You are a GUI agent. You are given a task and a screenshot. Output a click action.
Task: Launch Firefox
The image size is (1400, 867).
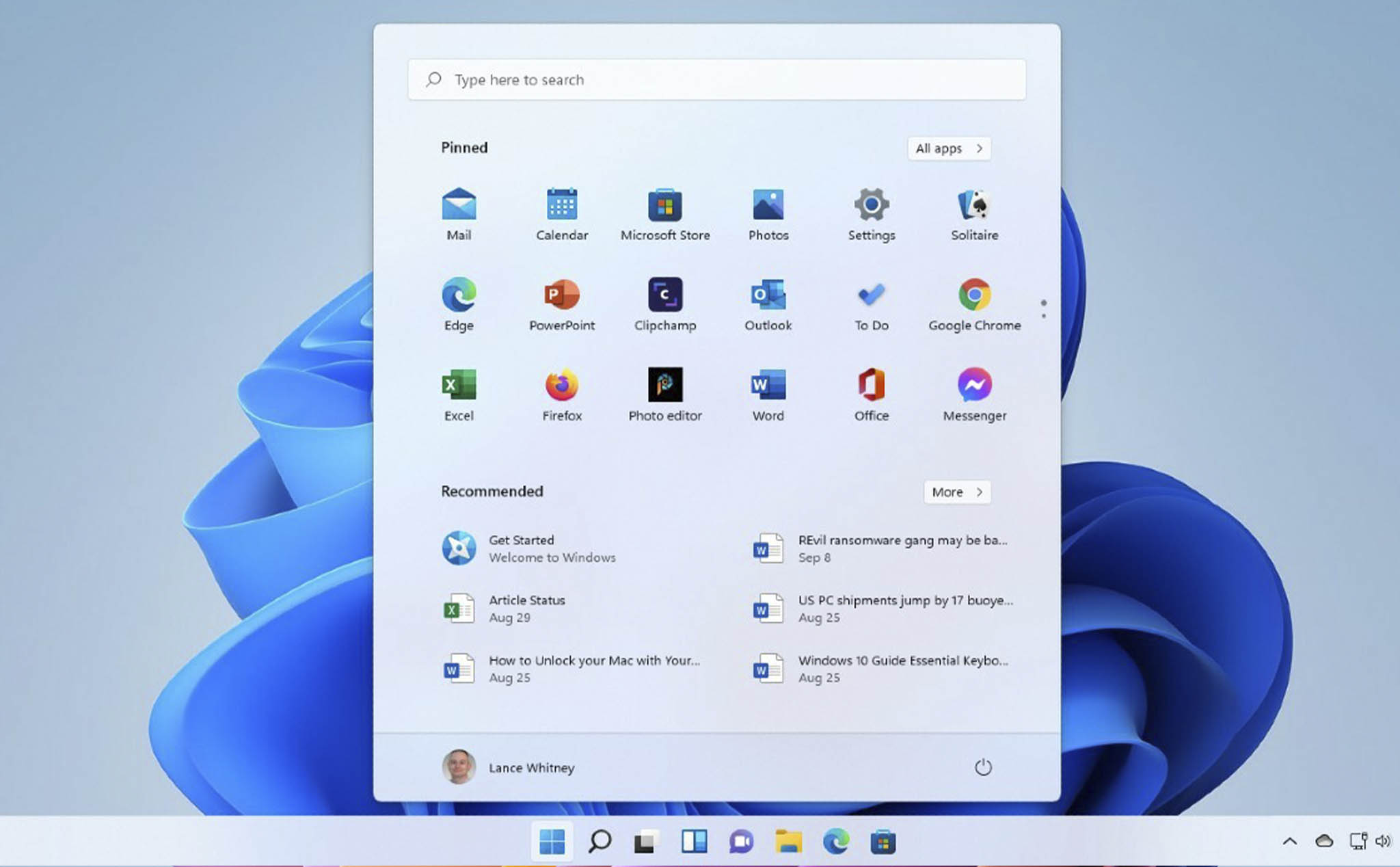coord(562,395)
